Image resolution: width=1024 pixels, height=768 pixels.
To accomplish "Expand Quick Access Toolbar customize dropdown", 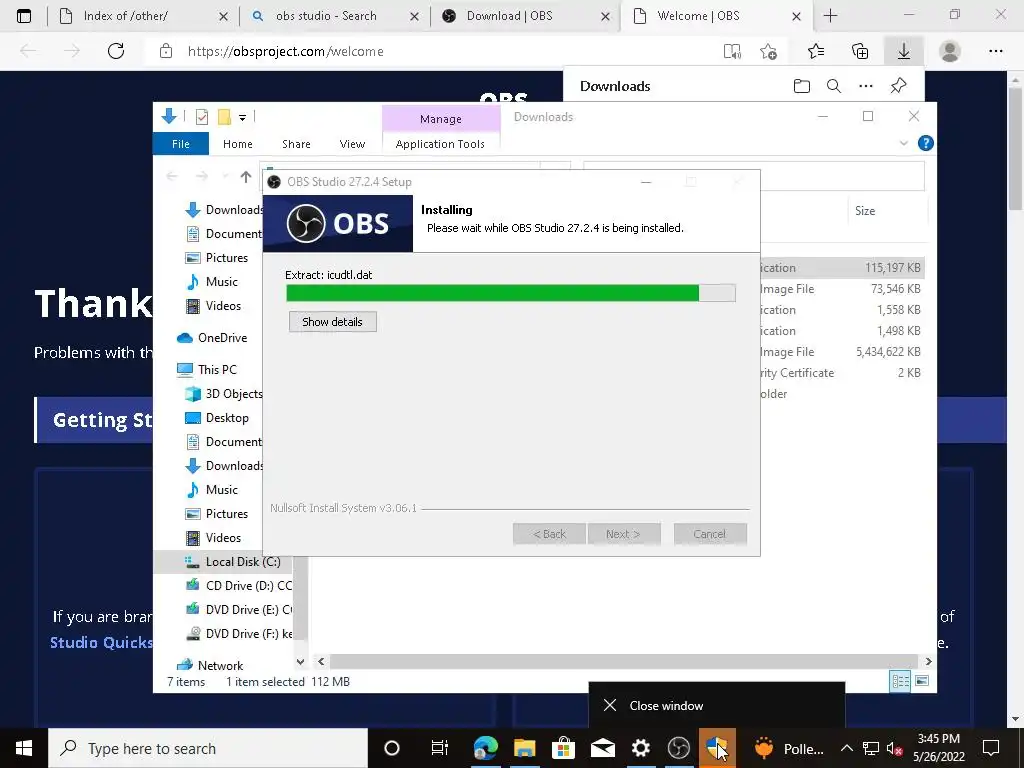I will [x=242, y=118].
